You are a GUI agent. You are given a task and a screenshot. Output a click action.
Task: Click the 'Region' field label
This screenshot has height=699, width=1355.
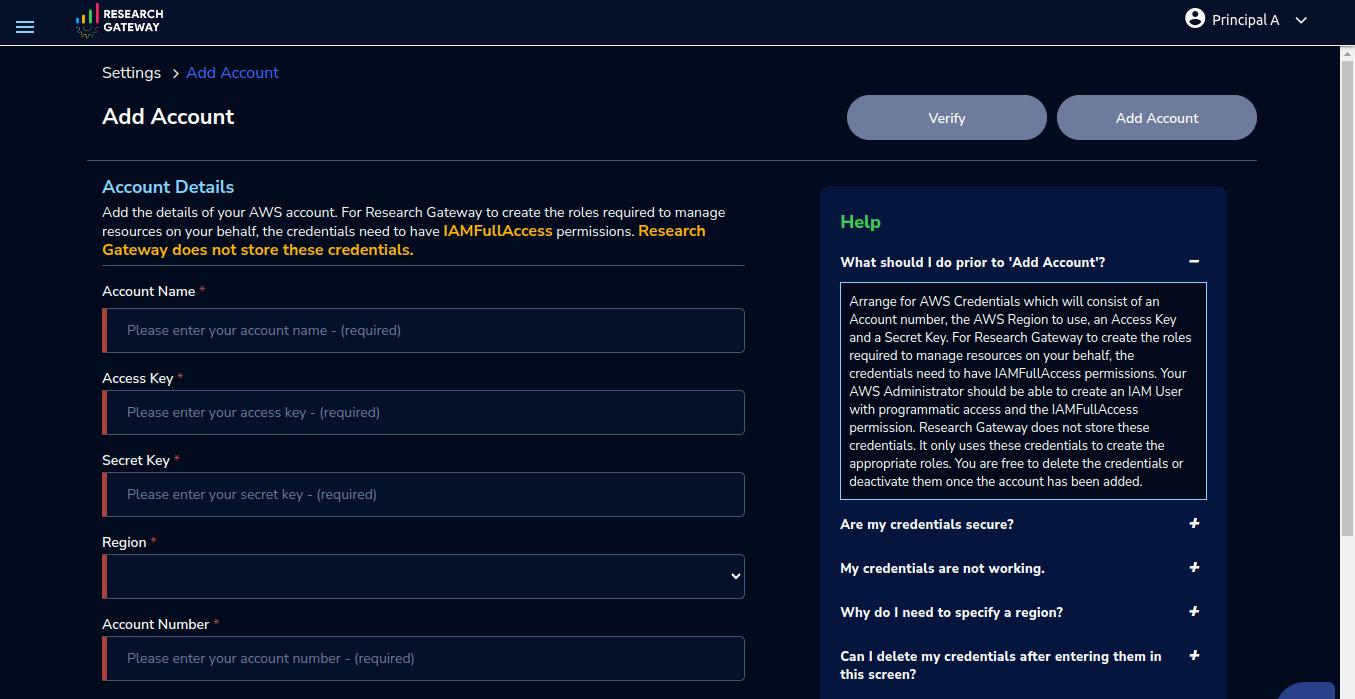[124, 542]
